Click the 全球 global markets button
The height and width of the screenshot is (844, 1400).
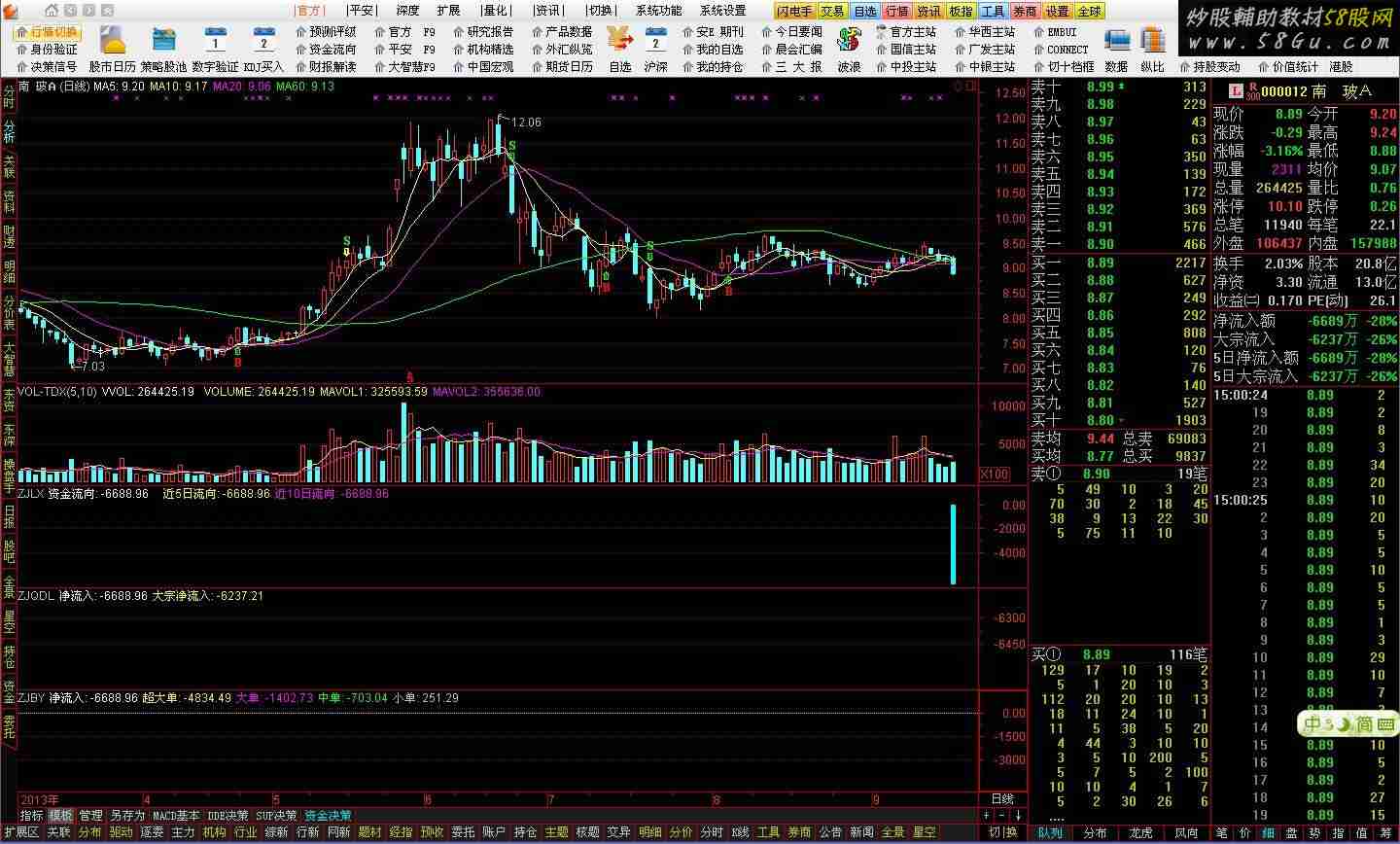[x=1089, y=11]
